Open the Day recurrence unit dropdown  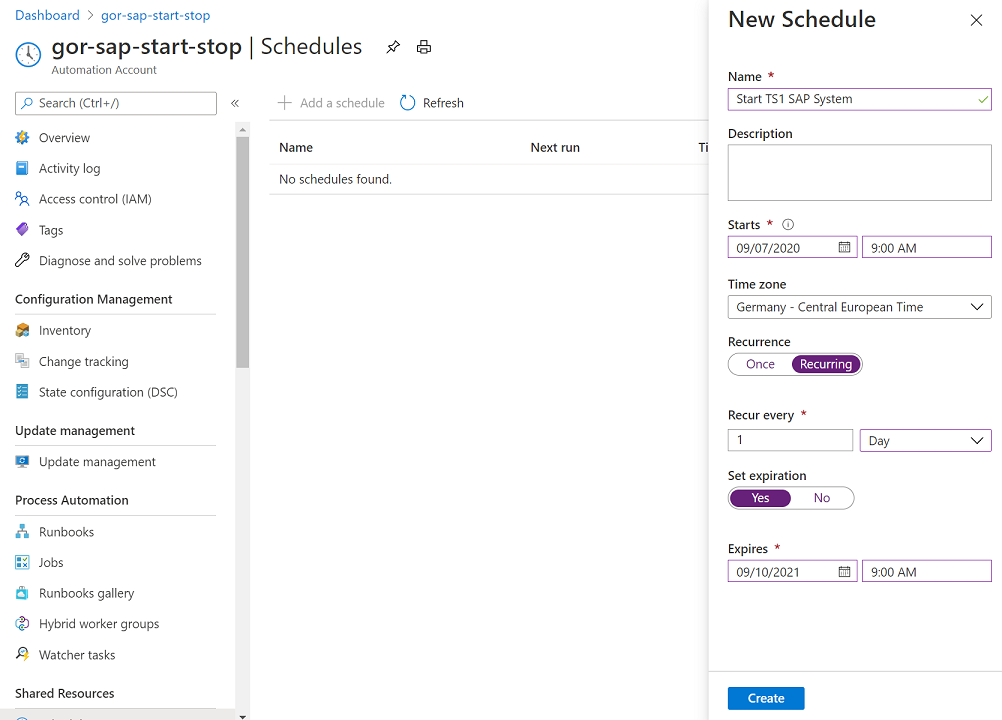[925, 441]
